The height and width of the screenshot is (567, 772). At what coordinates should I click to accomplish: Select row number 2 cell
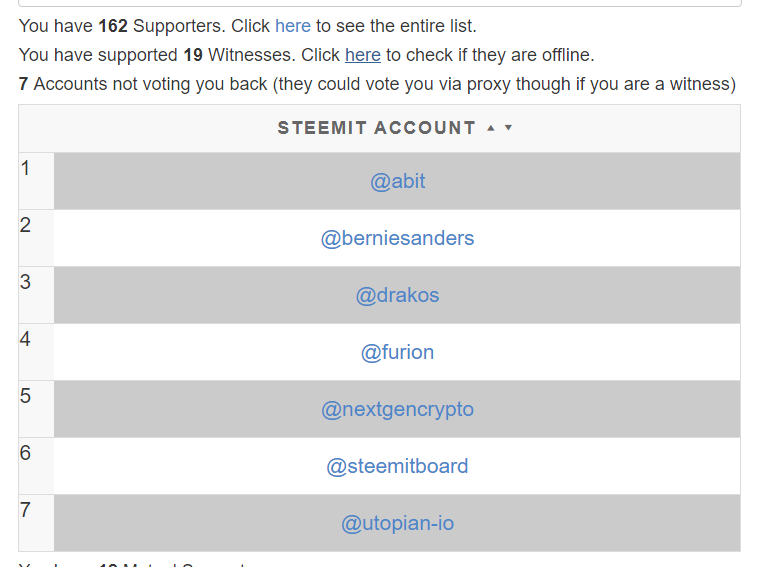(36, 238)
